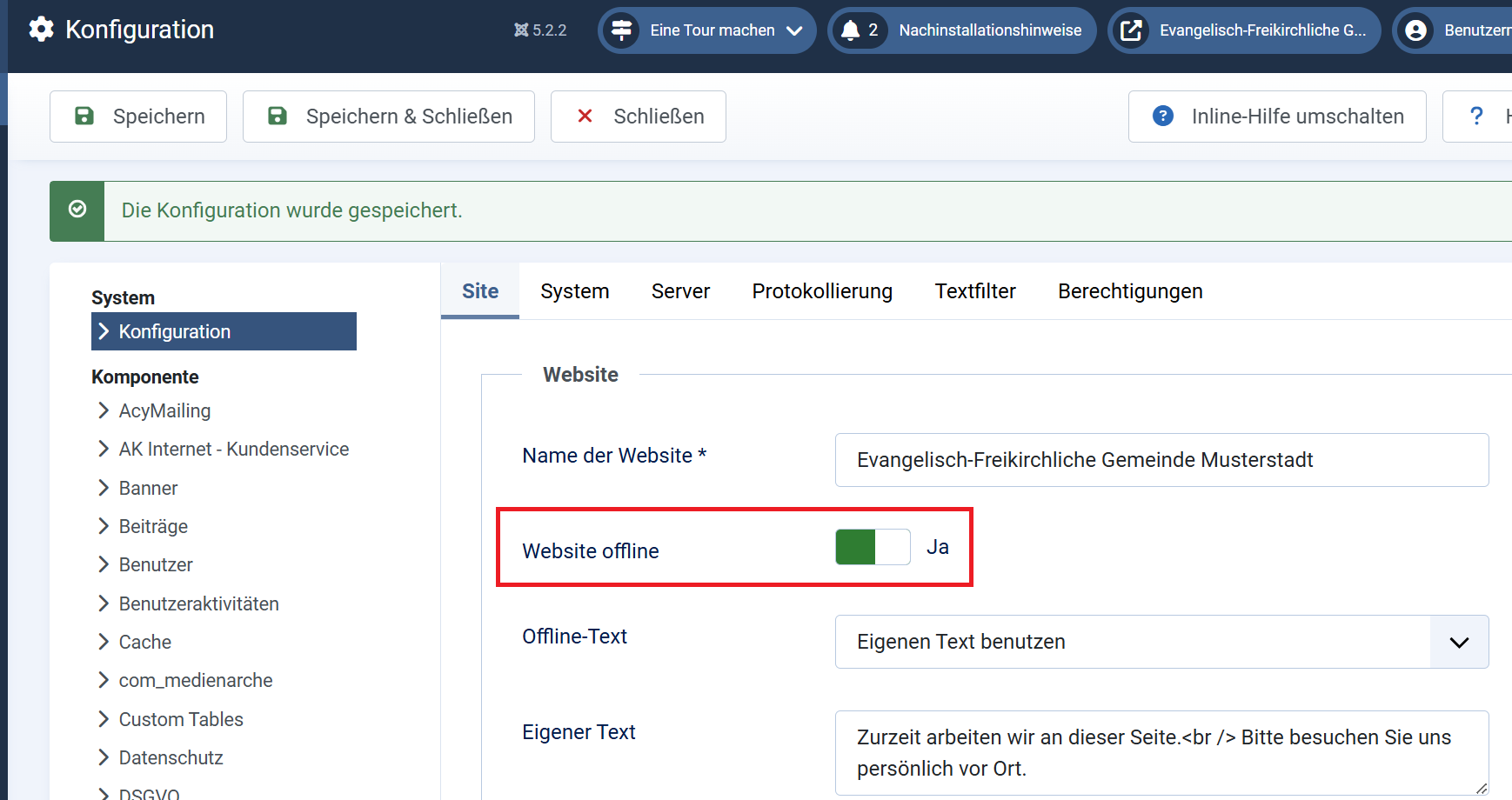Image resolution: width=1512 pixels, height=800 pixels.
Task: Click Speichern & Schließen button
Action: tap(388, 117)
